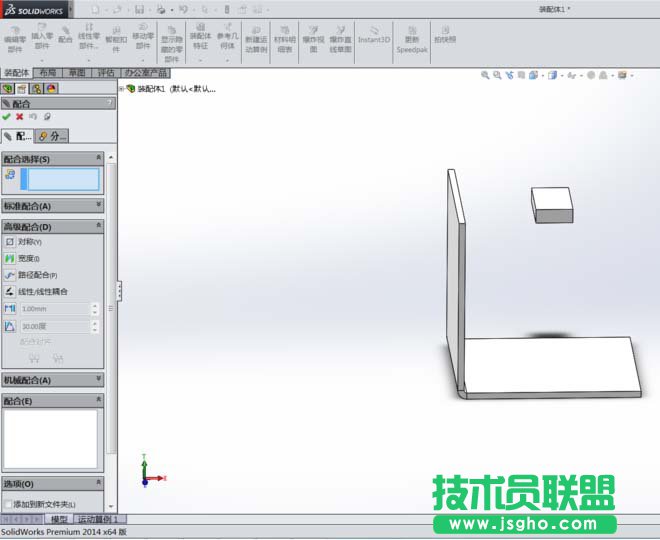
Task: Click the Zoom to Area view icon
Action: click(x=498, y=75)
